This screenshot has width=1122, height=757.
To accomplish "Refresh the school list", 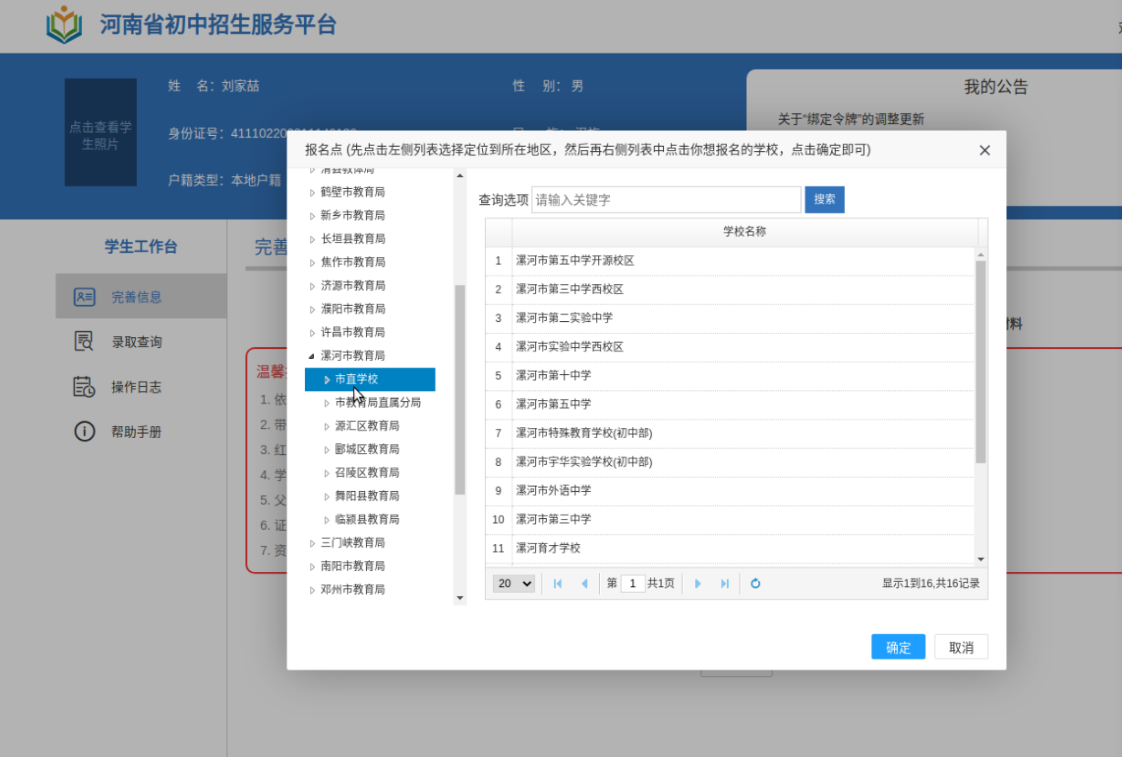I will [755, 584].
